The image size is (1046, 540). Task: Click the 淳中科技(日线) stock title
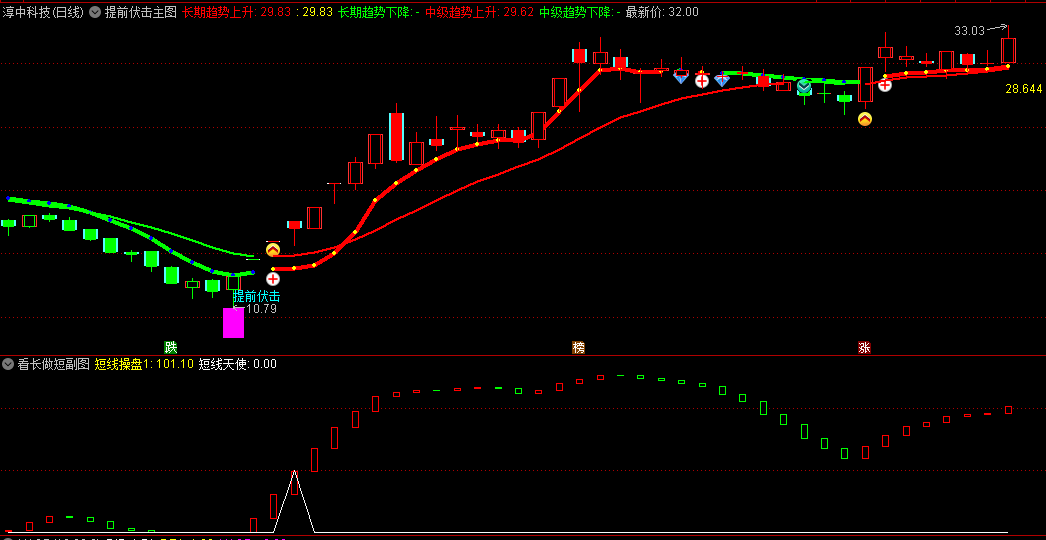pos(43,12)
